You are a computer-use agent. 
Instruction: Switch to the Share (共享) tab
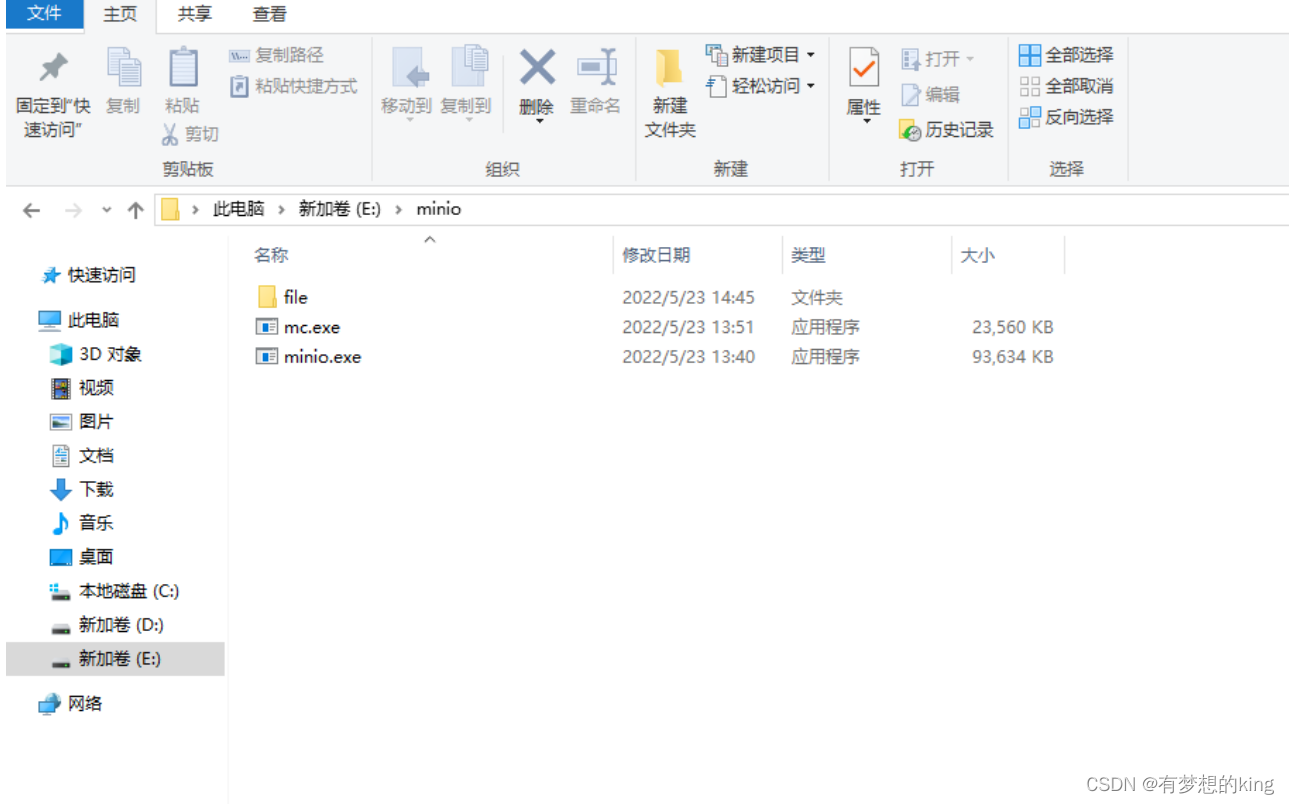[x=194, y=14]
